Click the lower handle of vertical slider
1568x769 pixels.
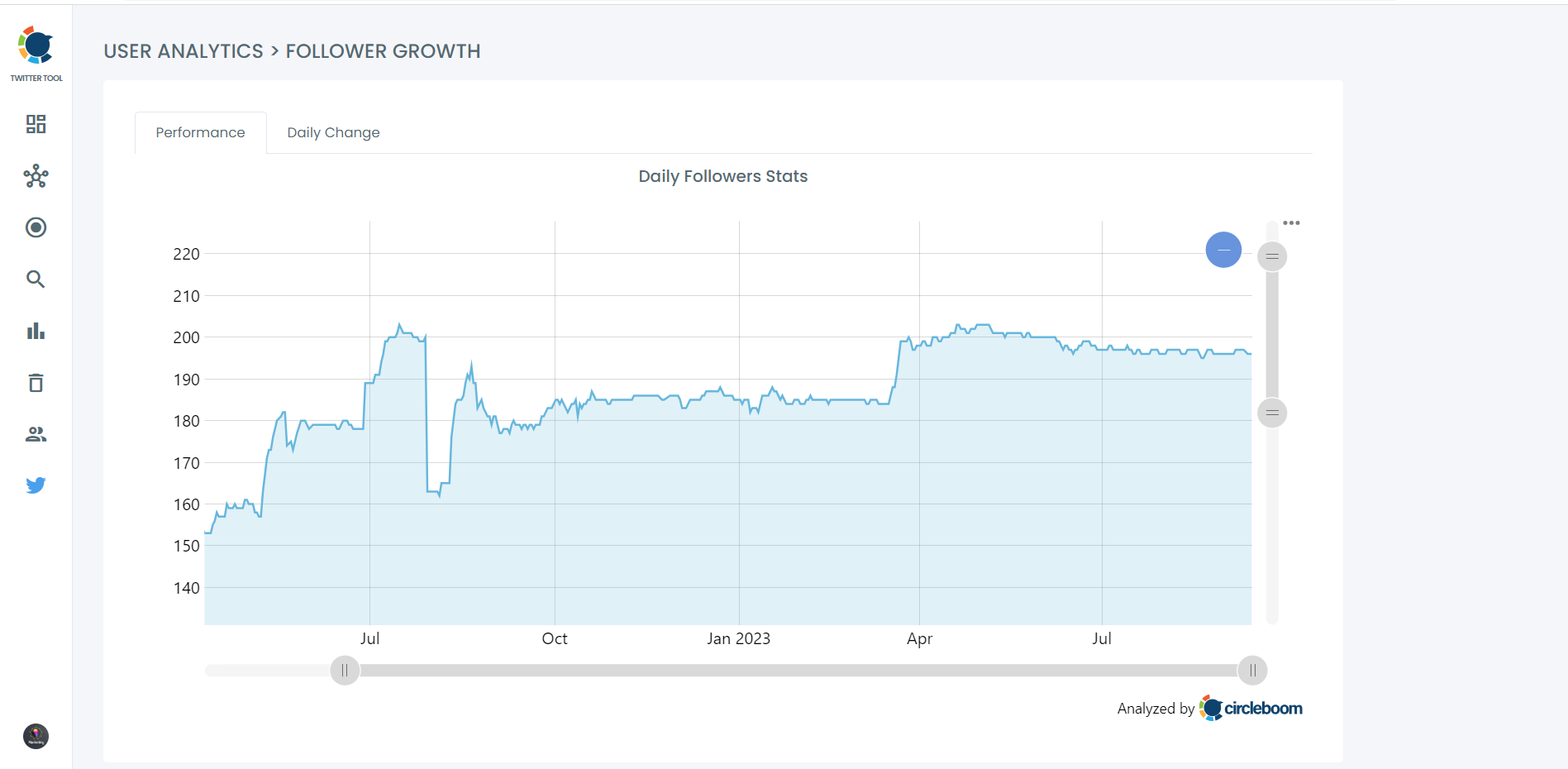1272,413
